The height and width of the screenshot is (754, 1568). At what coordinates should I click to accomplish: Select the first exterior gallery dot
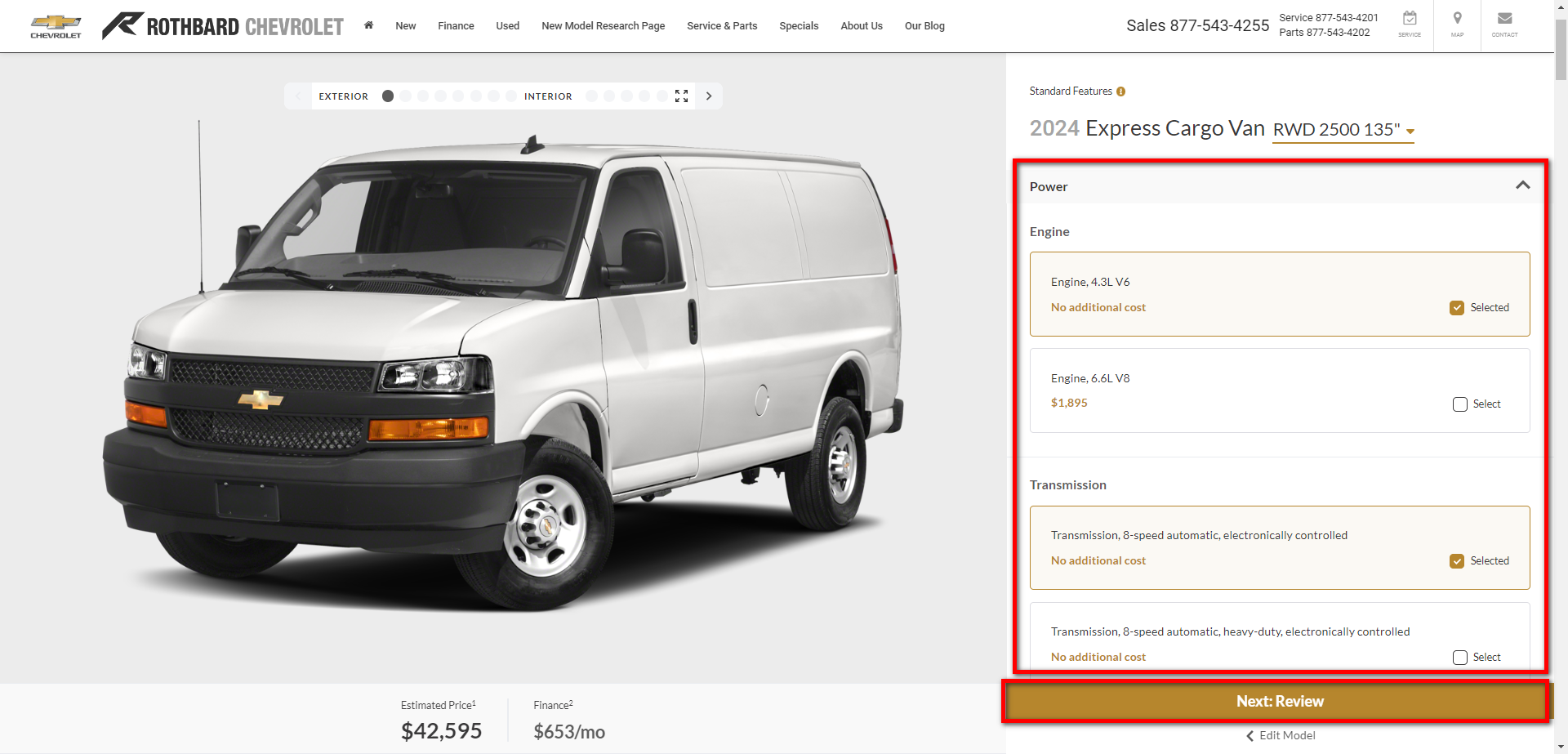(x=388, y=96)
